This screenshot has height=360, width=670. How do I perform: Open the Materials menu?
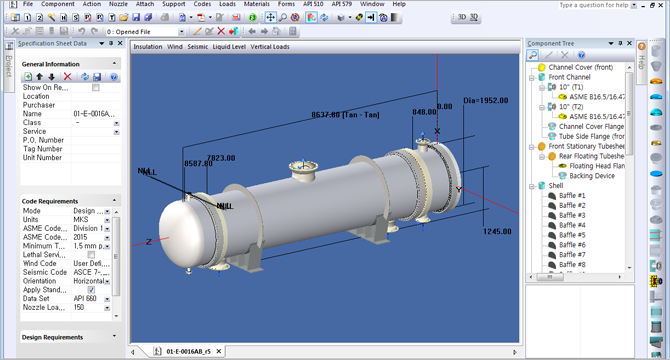[x=257, y=4]
